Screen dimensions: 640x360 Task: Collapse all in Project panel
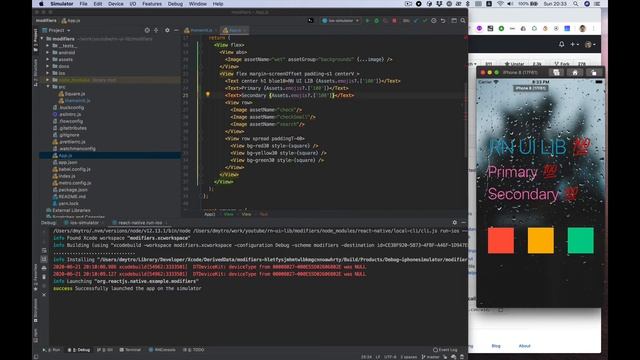[156, 30]
